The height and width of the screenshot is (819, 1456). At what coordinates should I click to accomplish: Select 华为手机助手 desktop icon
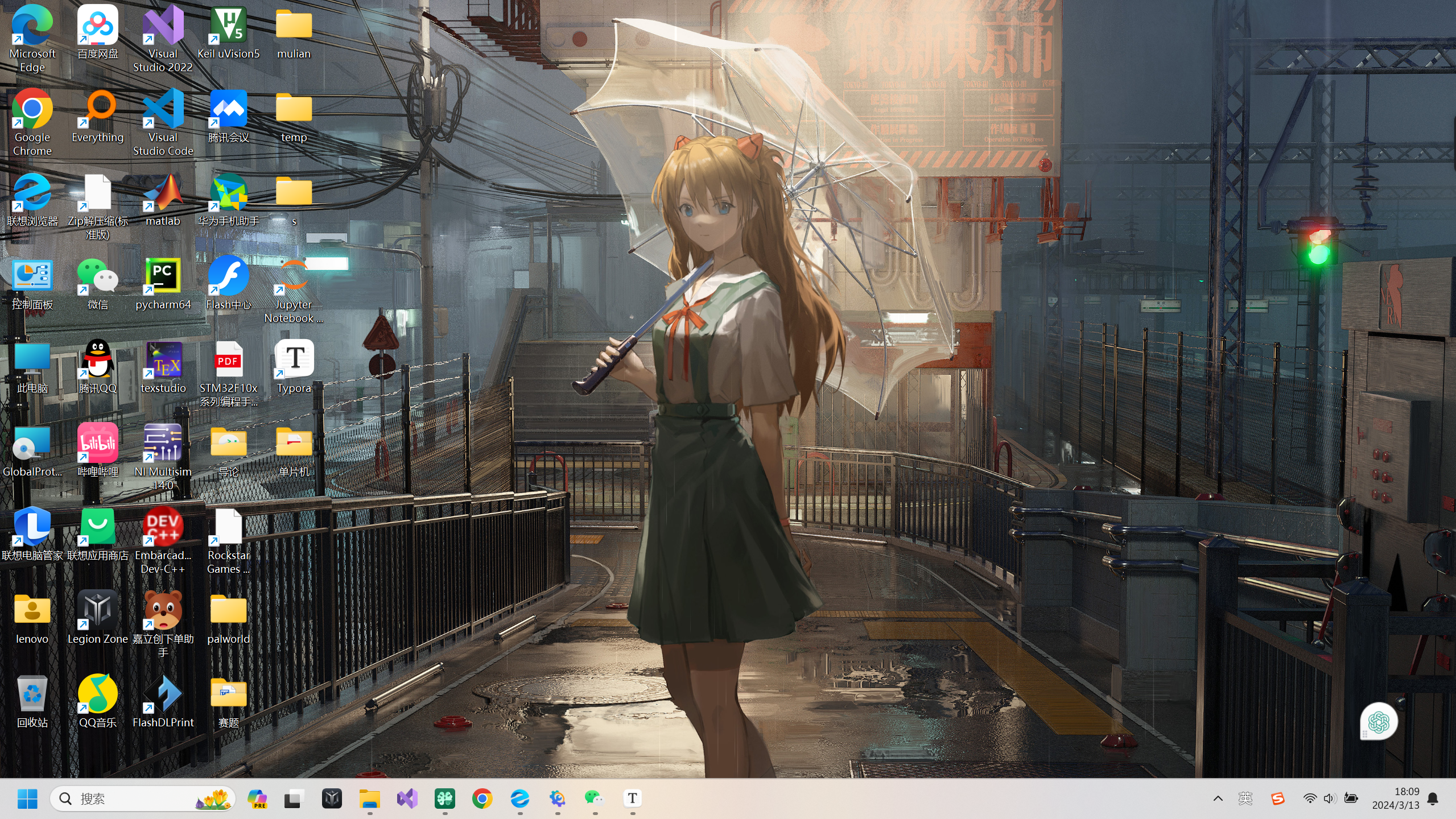tap(229, 200)
